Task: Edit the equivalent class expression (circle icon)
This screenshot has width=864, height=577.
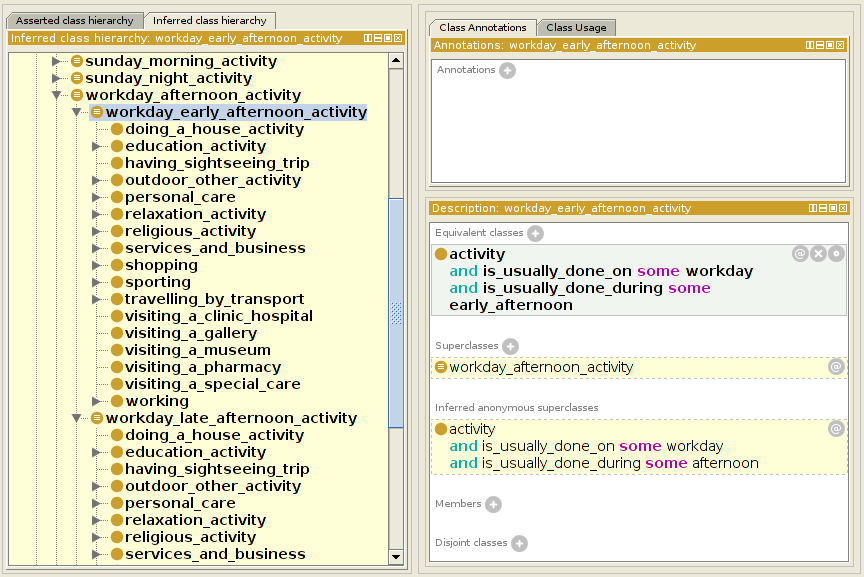Action: (836, 255)
